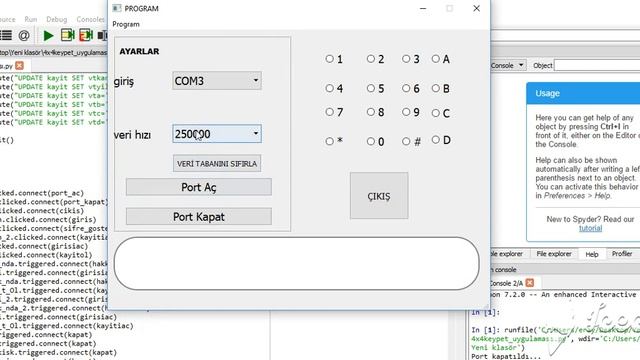Open the Run menu in Spyder
This screenshot has width=640, height=360.
click(x=31, y=19)
